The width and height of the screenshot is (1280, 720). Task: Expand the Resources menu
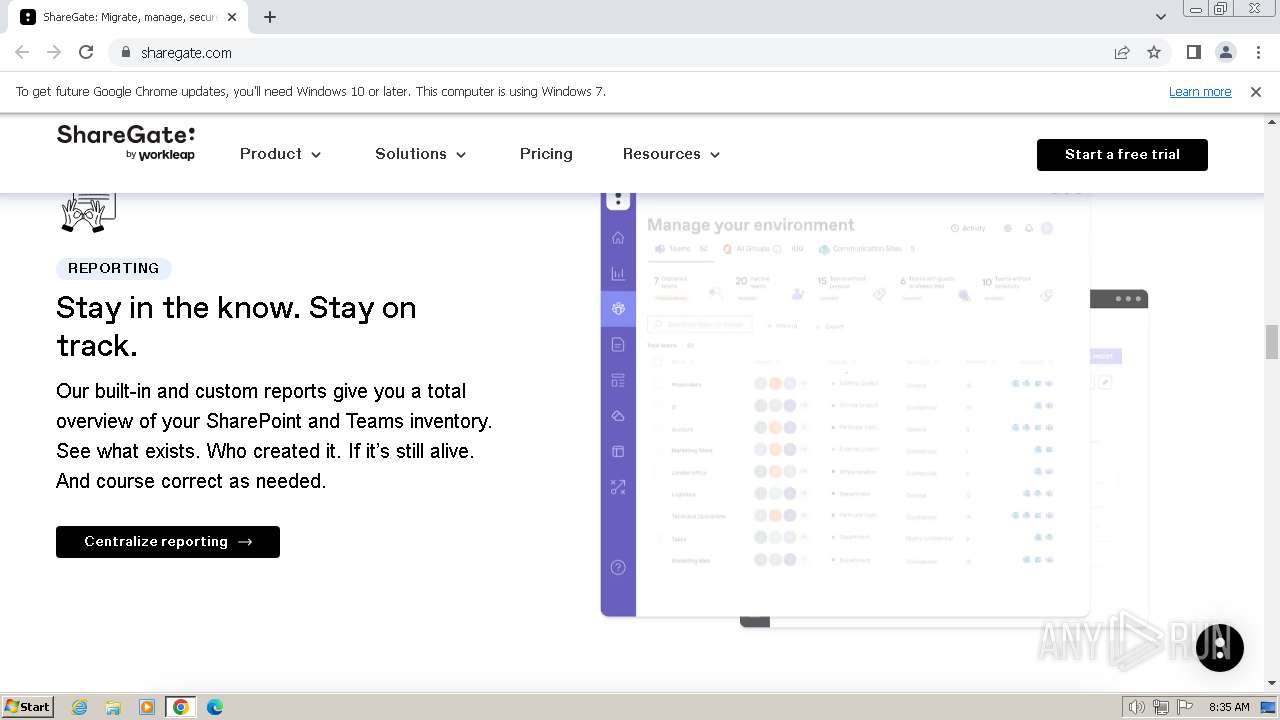pos(671,154)
